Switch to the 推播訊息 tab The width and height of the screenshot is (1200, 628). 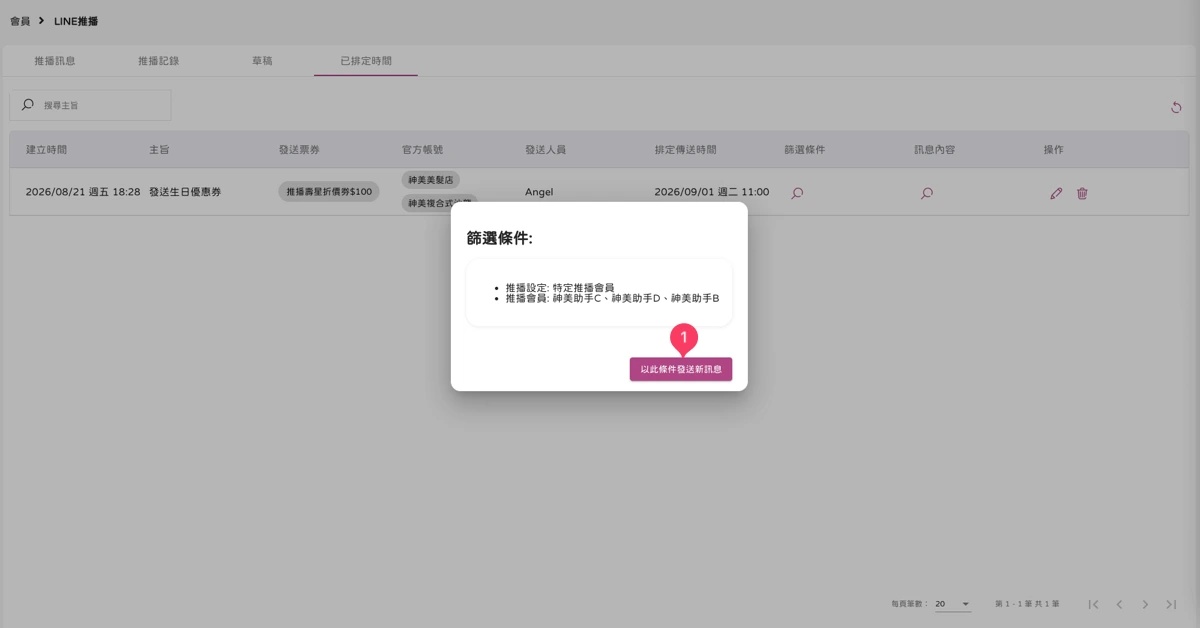click(x=55, y=61)
